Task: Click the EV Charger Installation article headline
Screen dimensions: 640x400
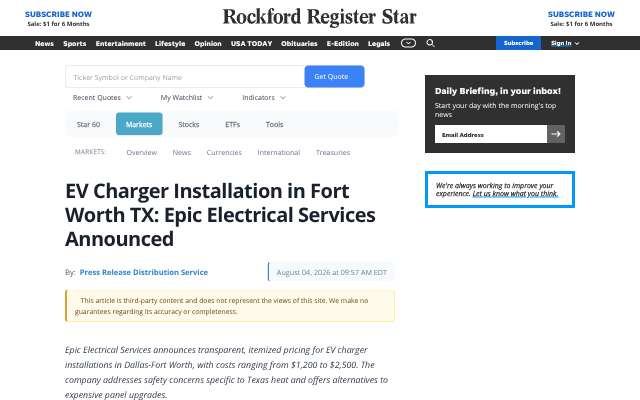Action: pos(220,215)
